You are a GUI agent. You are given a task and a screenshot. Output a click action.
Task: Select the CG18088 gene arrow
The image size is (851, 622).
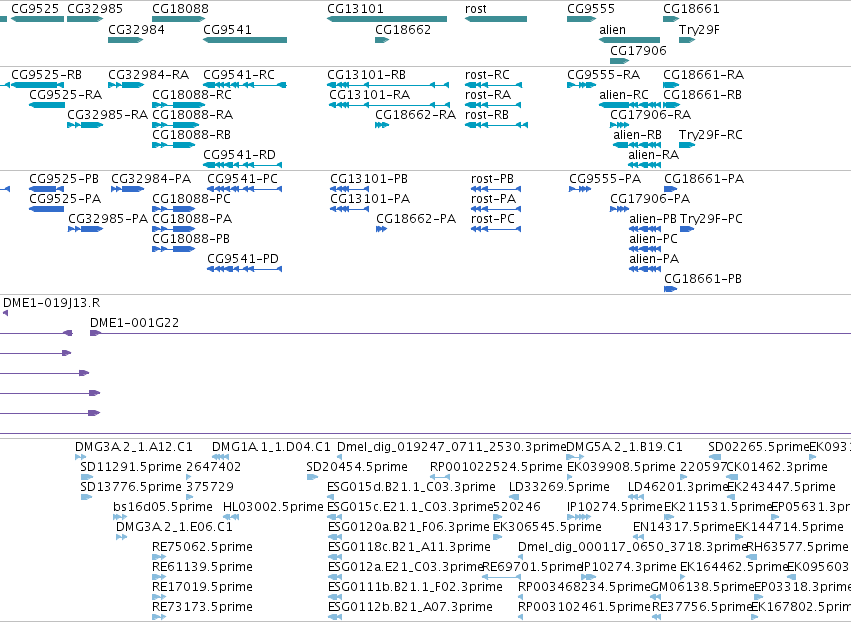click(179, 19)
